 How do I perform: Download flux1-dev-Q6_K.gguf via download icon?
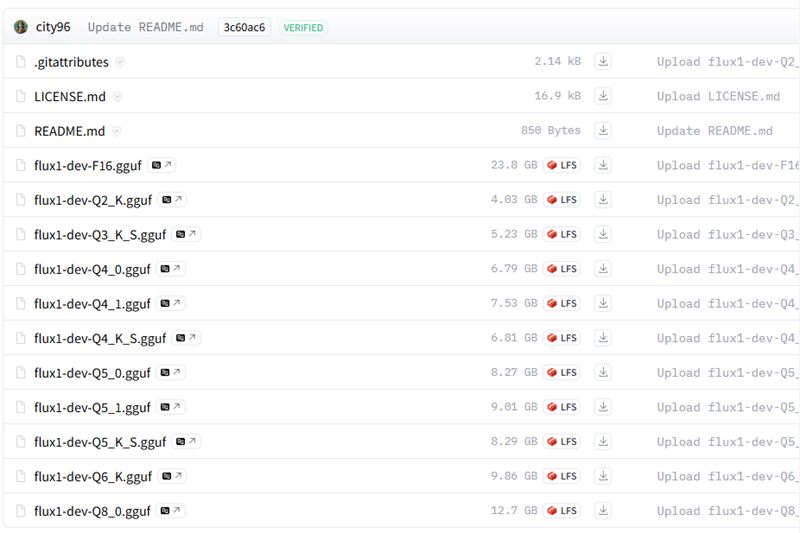tap(603, 476)
